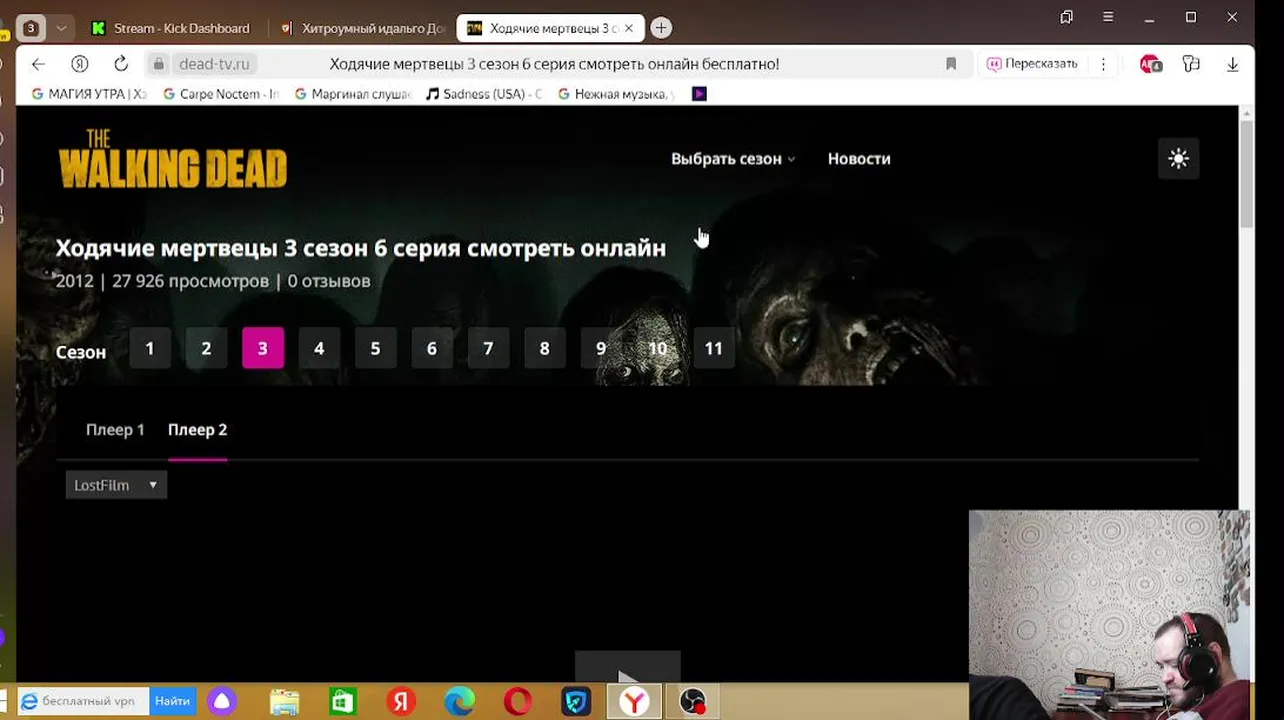Click the Пересказать button
1284x720 pixels.
click(1032, 64)
